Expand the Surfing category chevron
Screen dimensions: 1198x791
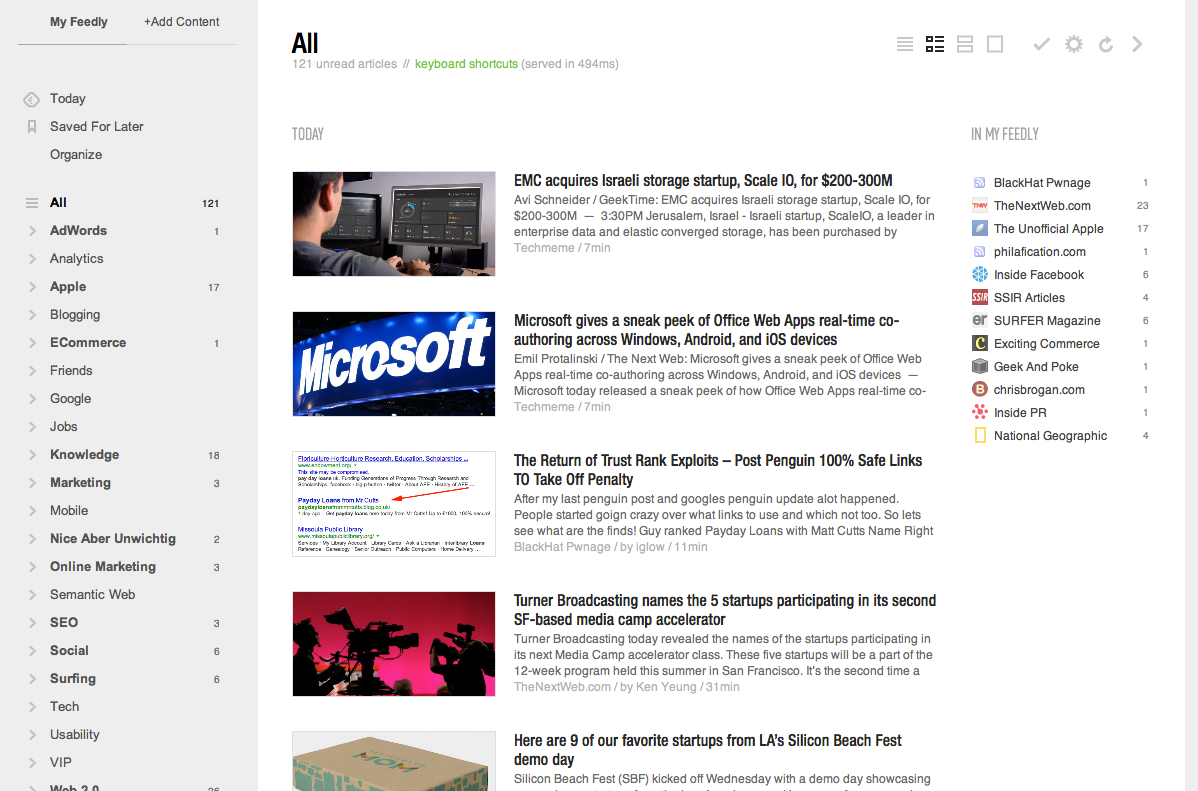point(32,679)
